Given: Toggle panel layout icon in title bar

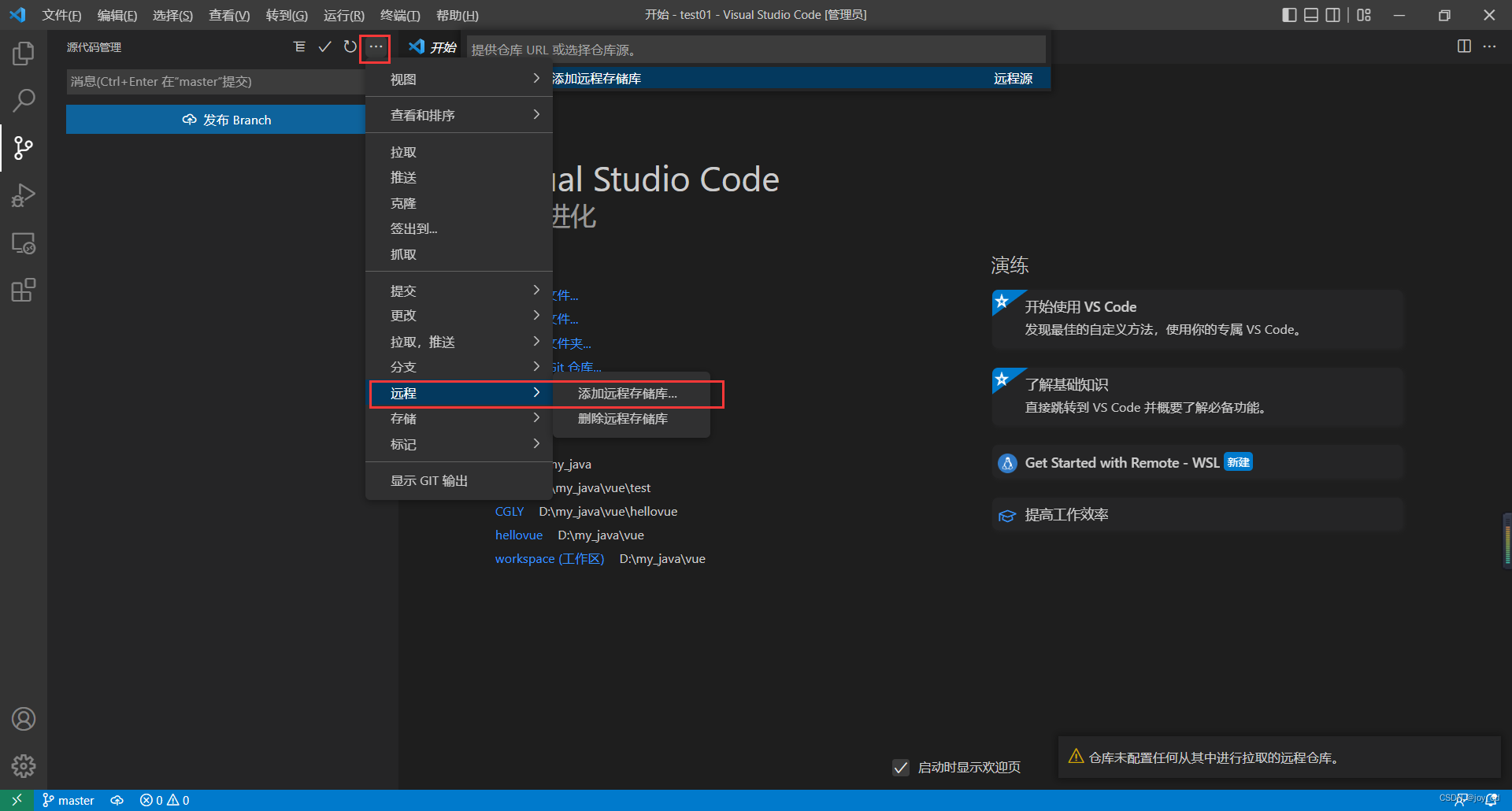Looking at the screenshot, I should click(1311, 15).
